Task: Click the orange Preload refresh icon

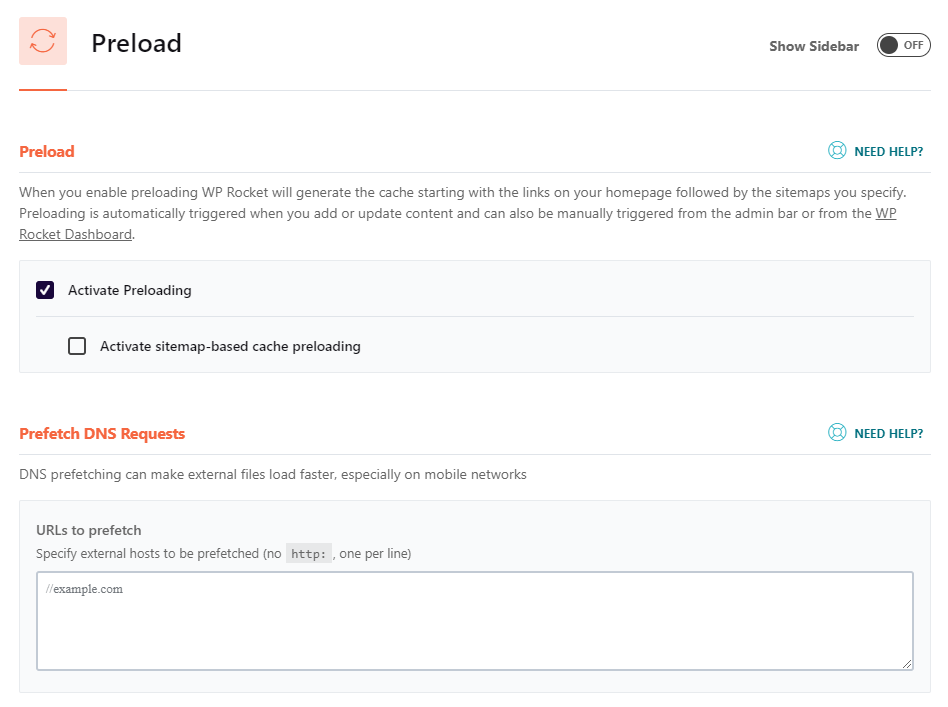Action: point(43,41)
